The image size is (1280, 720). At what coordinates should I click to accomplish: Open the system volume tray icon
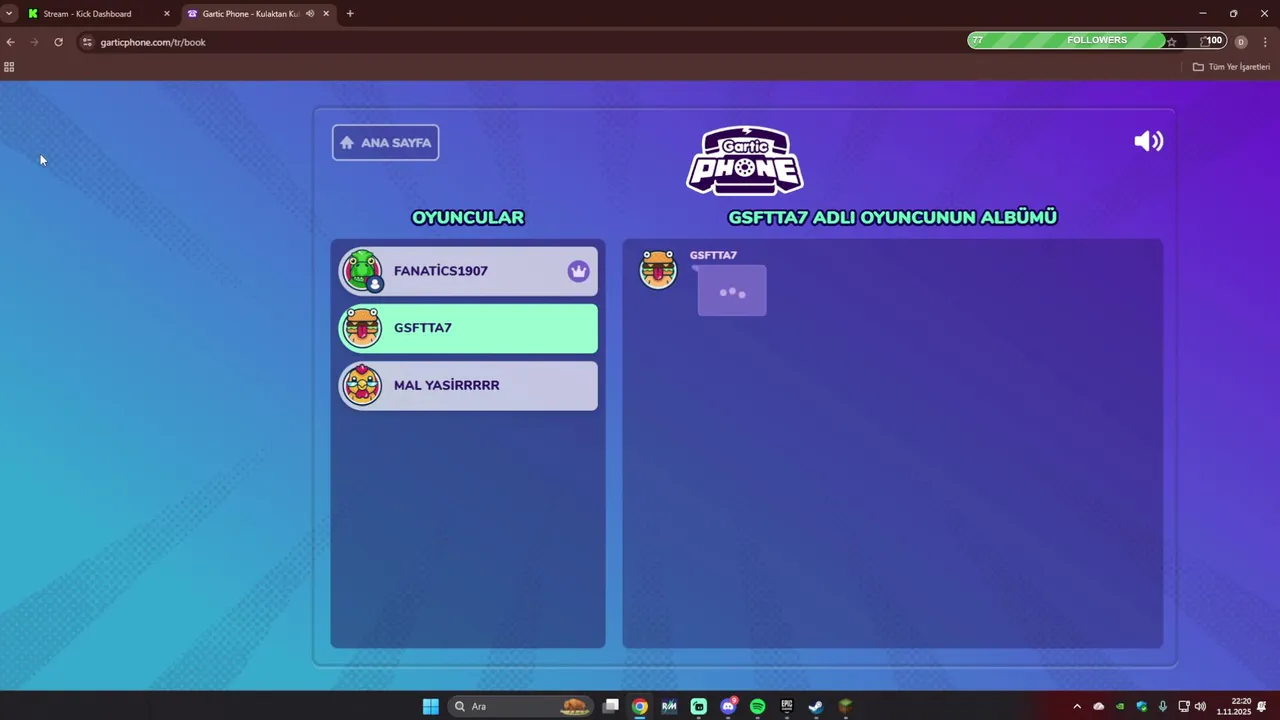(1200, 706)
